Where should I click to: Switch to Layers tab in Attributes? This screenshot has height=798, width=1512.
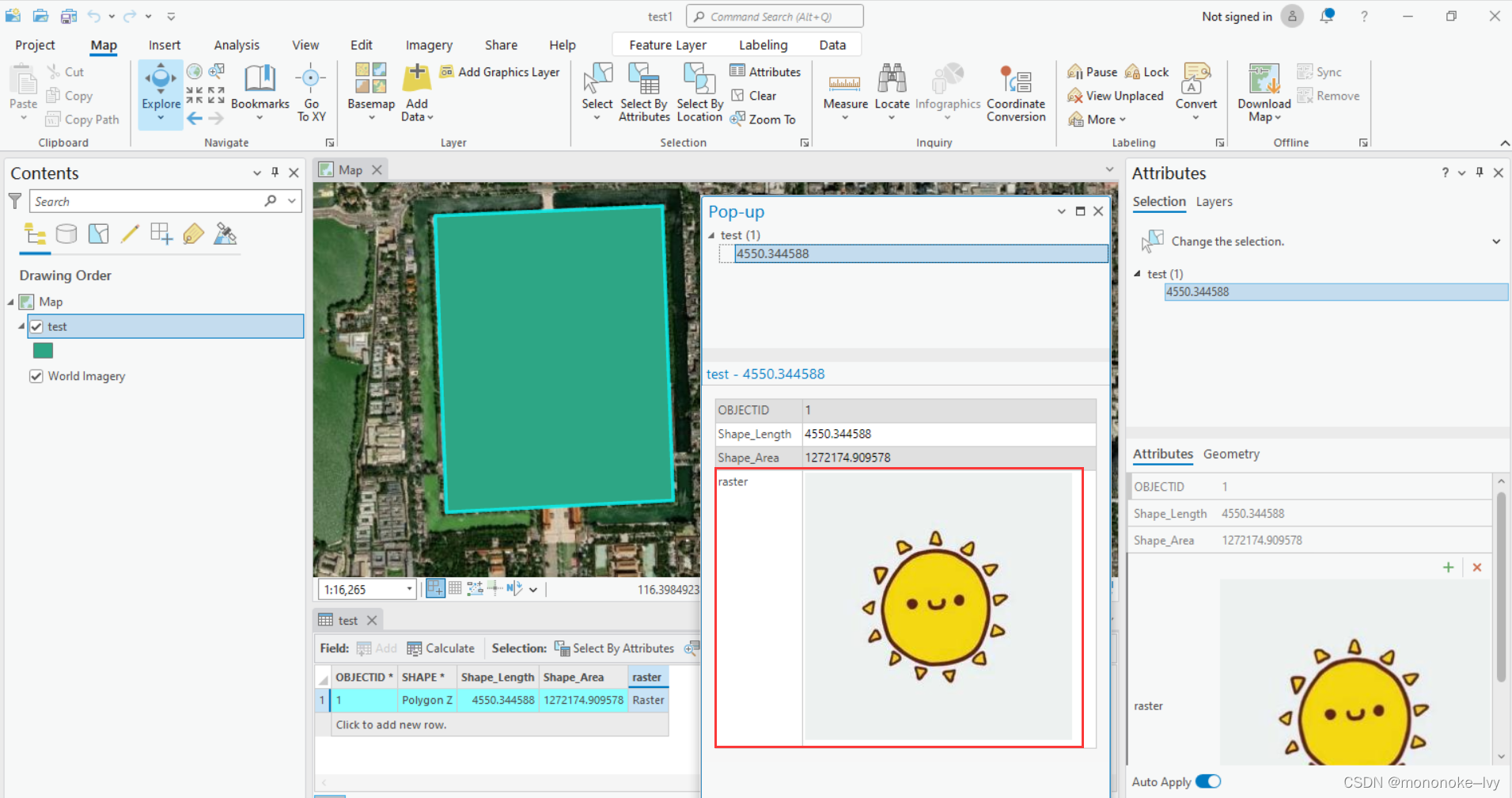(x=1214, y=202)
